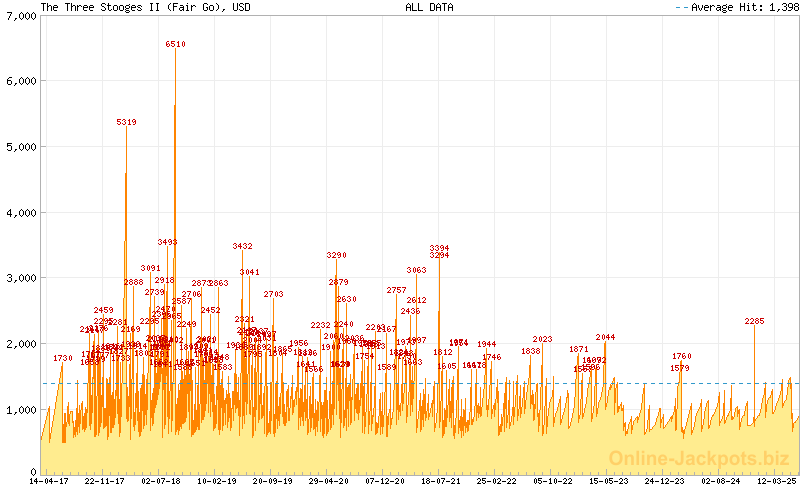Click the 2285 peak label
This screenshot has height=490, width=800.
click(754, 321)
